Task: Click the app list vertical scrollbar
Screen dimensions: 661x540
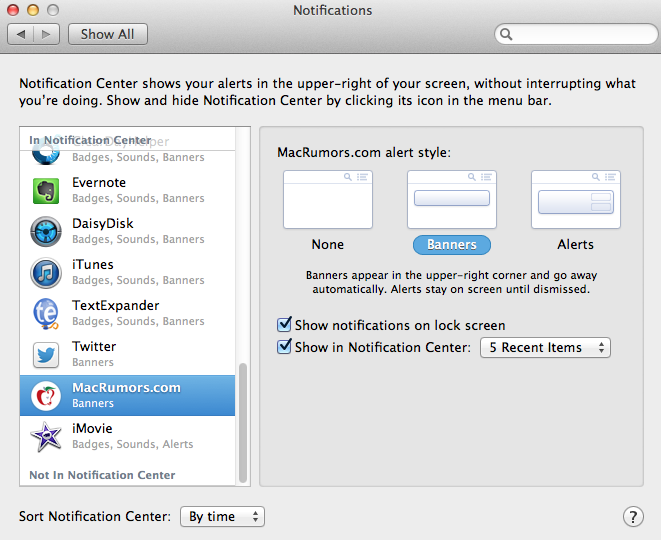Action: [x=243, y=423]
